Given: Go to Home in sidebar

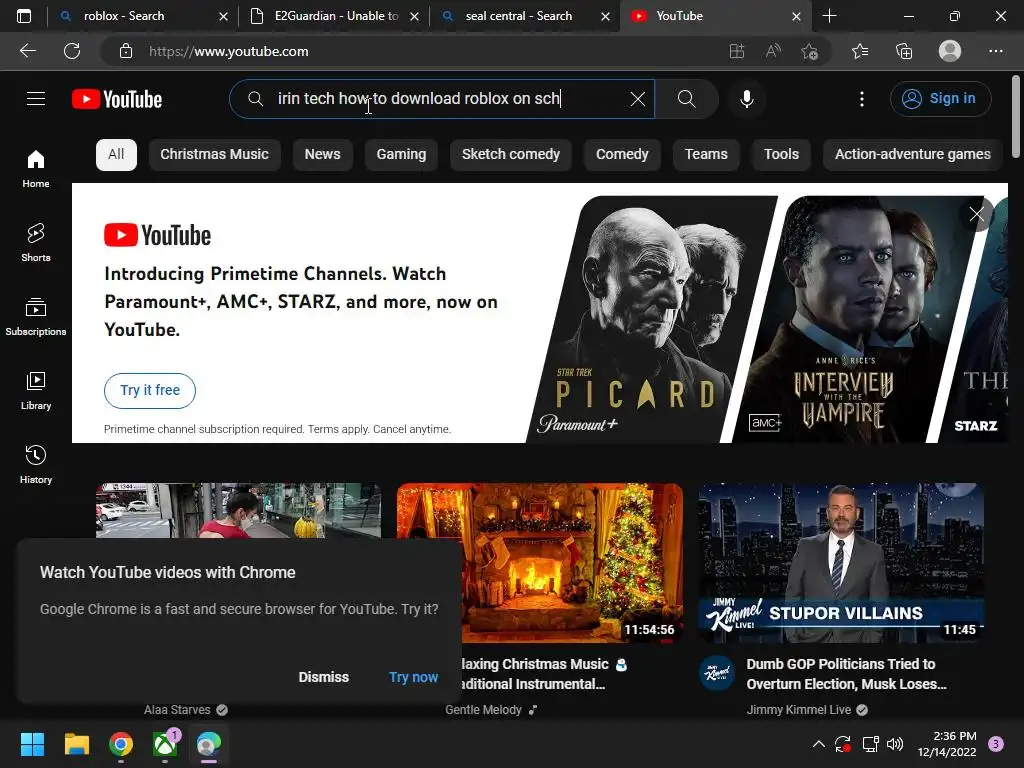Looking at the screenshot, I should coord(36,168).
